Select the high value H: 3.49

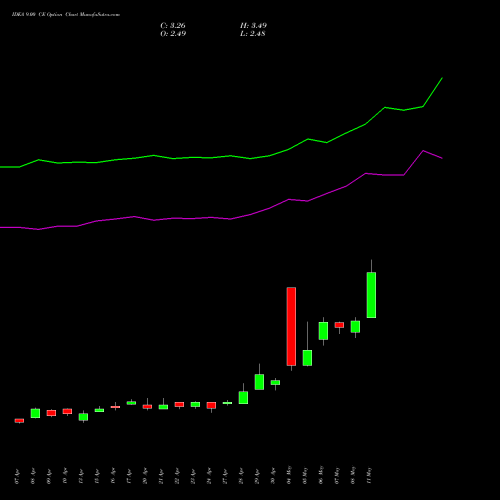point(253,26)
